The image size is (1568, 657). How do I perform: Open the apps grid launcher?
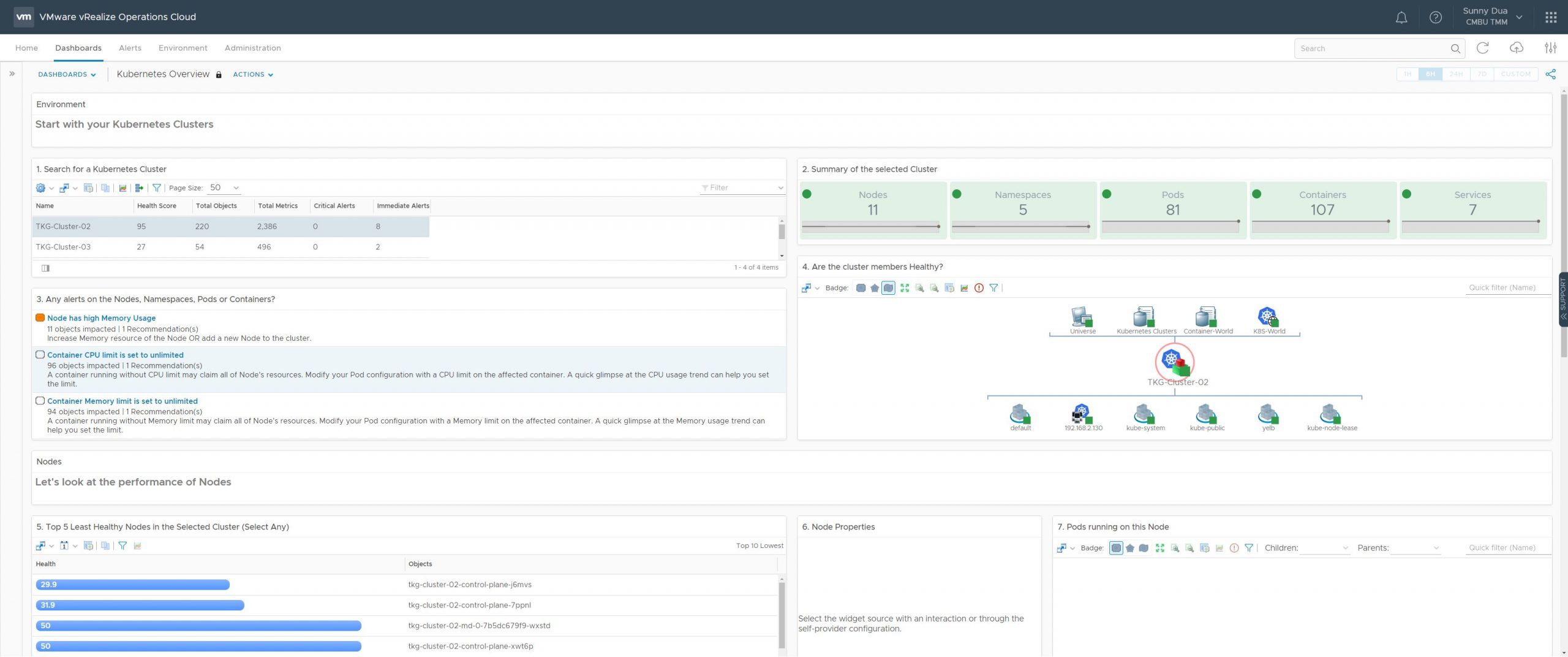click(1551, 17)
